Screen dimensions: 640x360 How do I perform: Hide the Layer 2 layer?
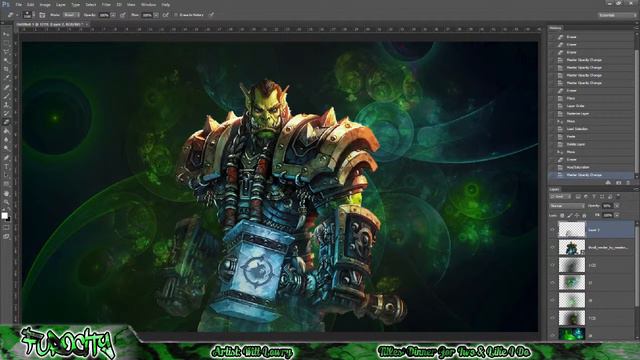tap(552, 230)
